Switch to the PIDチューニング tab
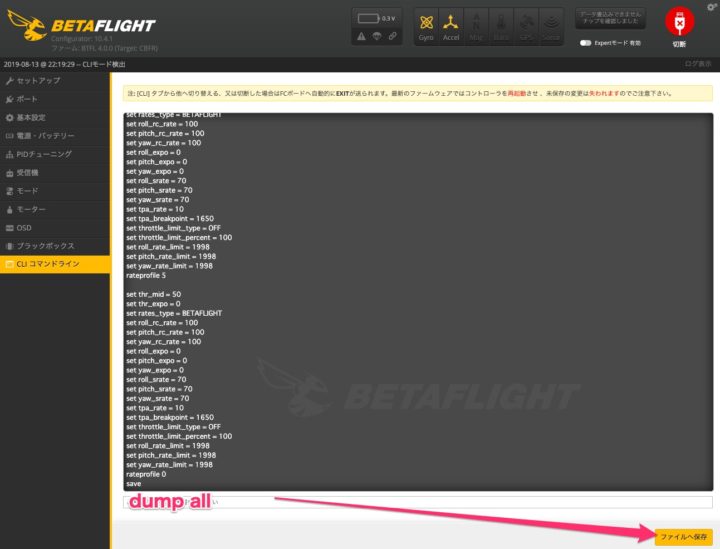This screenshot has height=549, width=720. coord(44,154)
